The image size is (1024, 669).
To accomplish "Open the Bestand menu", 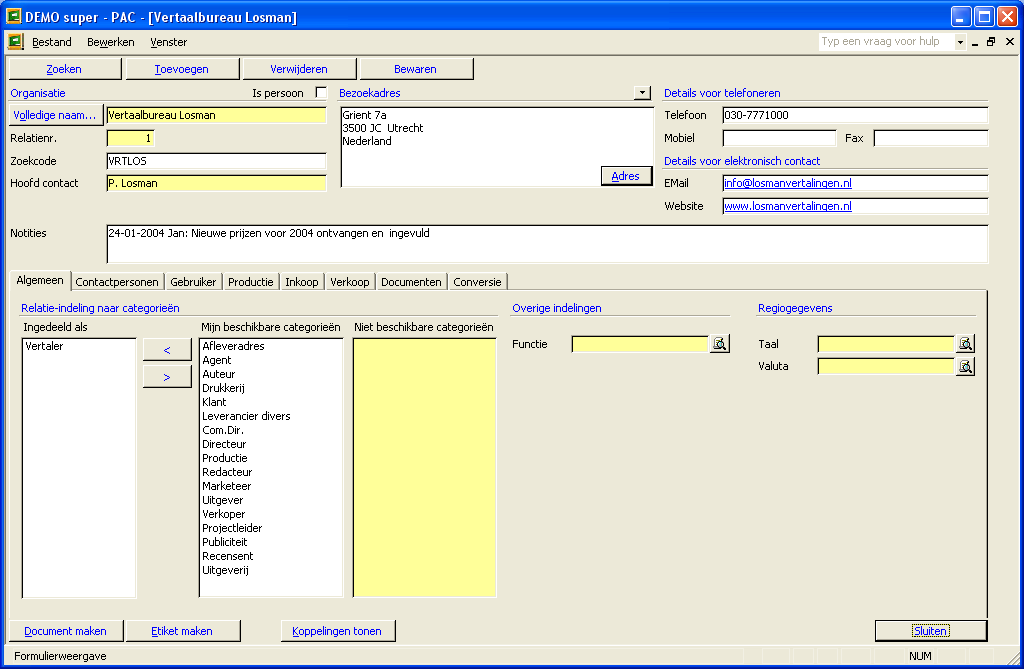I will (x=52, y=42).
